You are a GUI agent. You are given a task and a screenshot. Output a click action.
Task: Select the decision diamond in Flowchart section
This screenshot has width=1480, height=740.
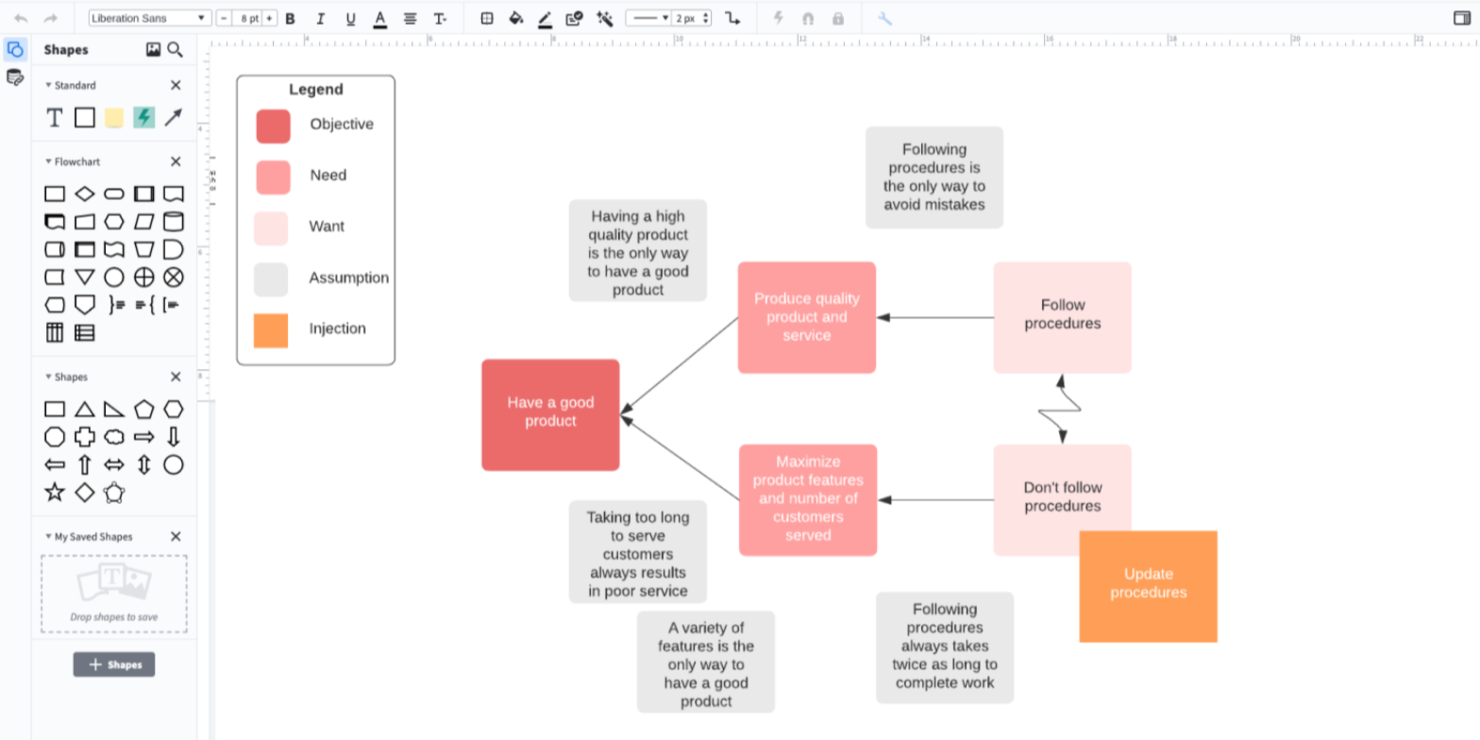pyautogui.click(x=85, y=193)
